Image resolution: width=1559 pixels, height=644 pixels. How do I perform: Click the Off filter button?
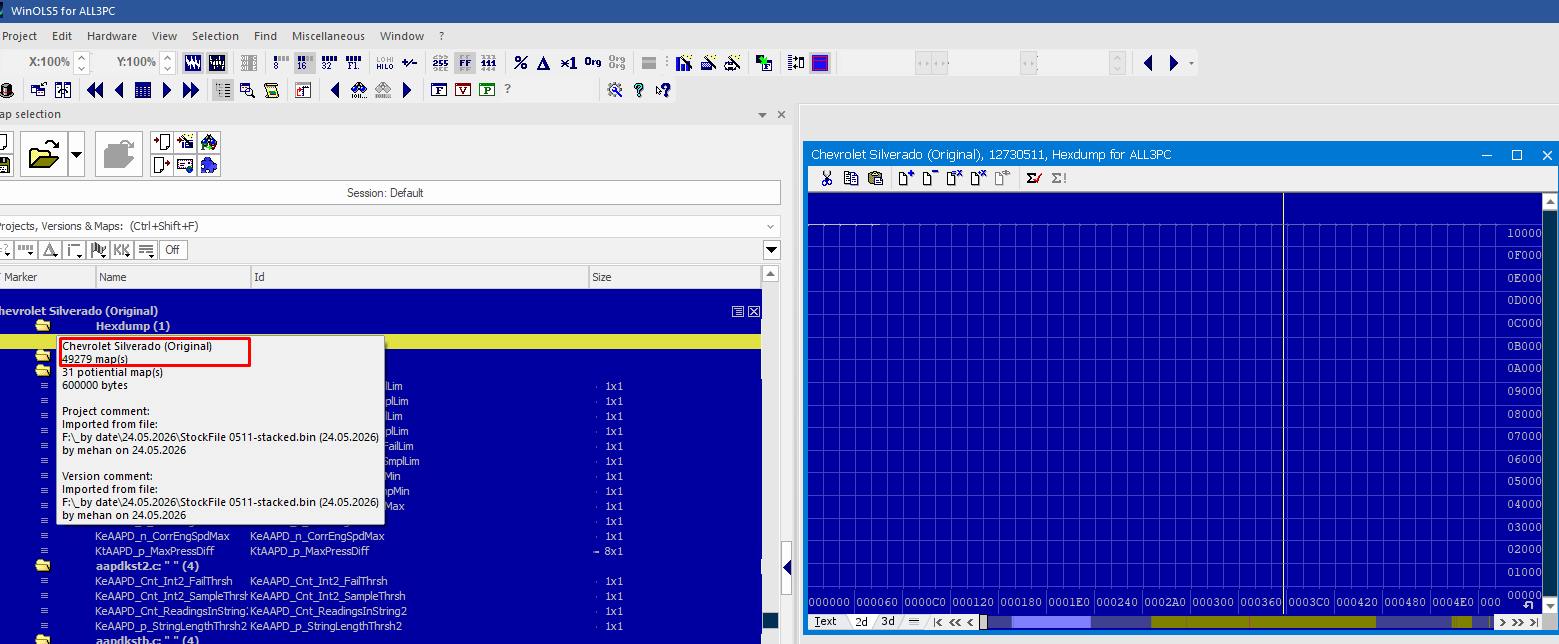(x=172, y=250)
